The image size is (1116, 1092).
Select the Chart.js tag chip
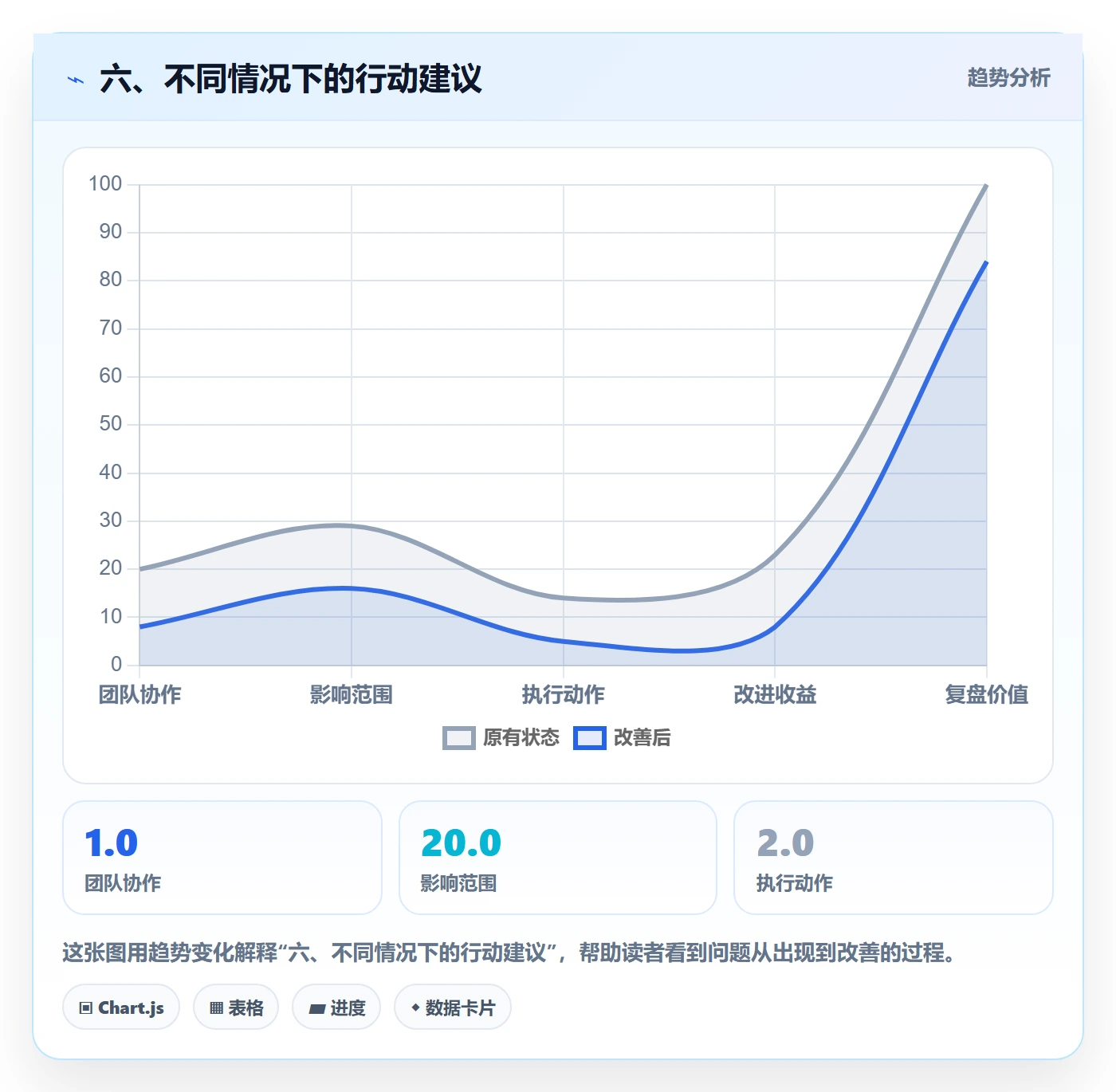coord(121,1008)
